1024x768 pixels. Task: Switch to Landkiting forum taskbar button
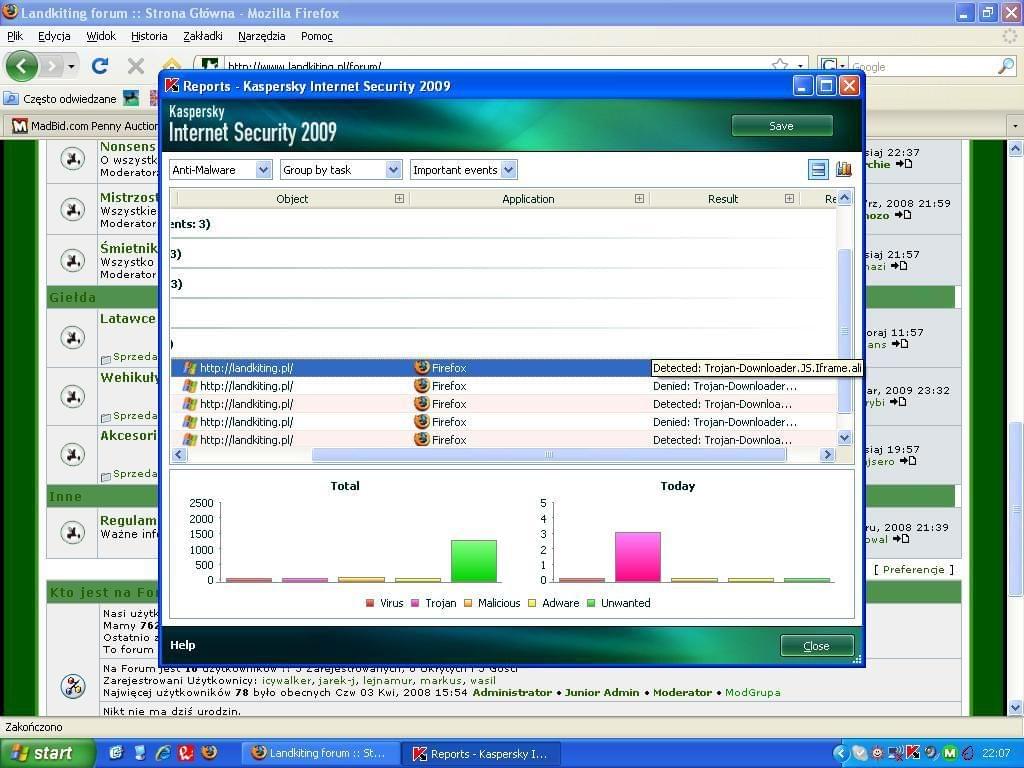320,754
